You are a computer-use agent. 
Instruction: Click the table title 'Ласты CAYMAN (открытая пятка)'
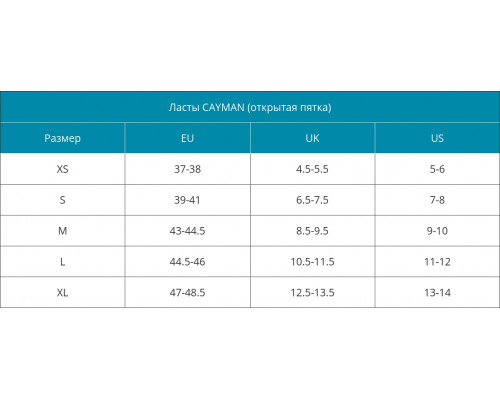point(250,107)
